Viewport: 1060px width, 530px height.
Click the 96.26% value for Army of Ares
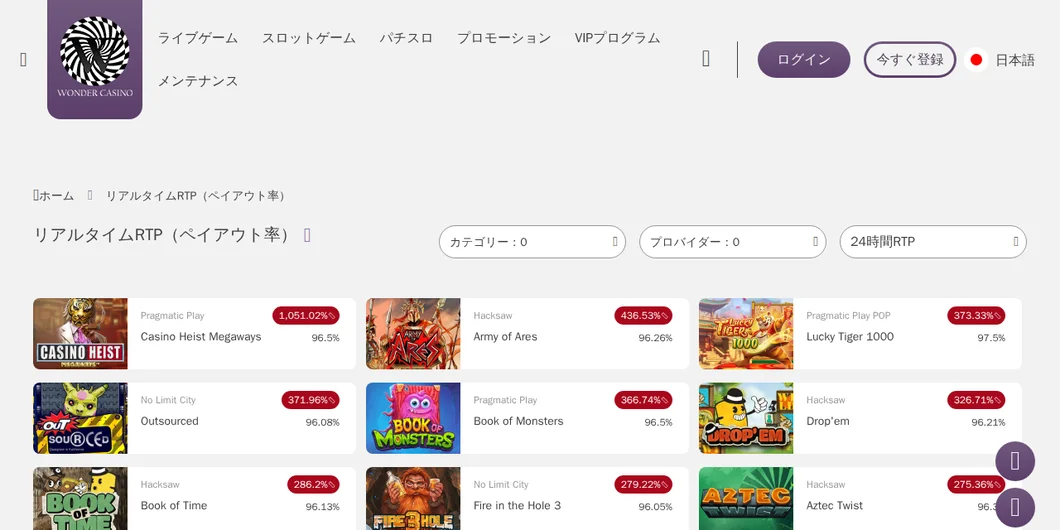655,338
